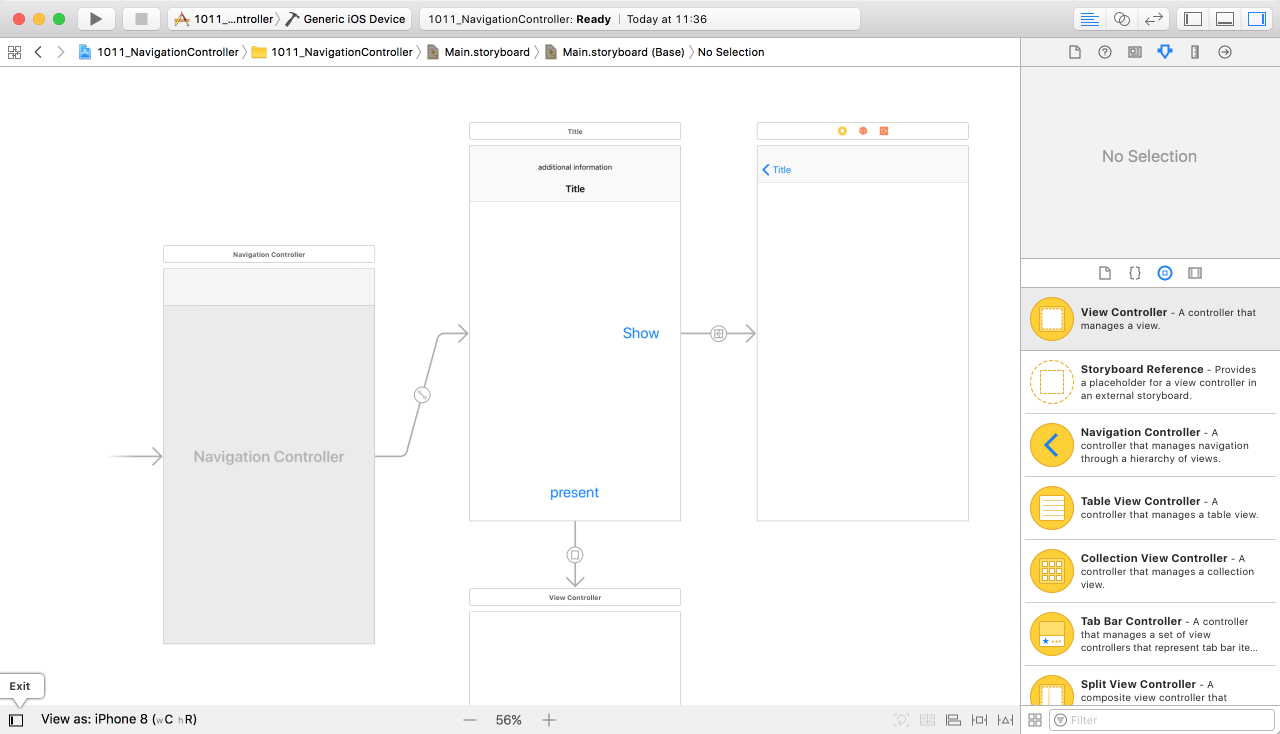Zoom out the canvas with minus

pyautogui.click(x=470, y=720)
